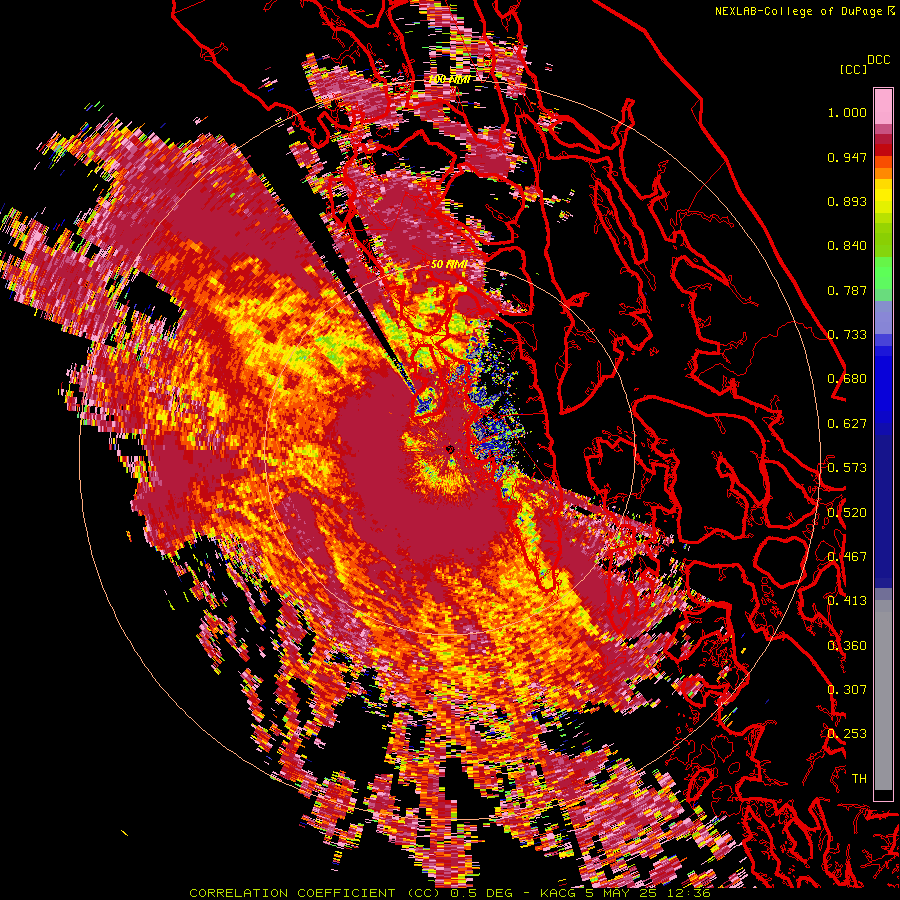Click the radar site marker at the map center
900x900 pixels.
tap(450, 449)
